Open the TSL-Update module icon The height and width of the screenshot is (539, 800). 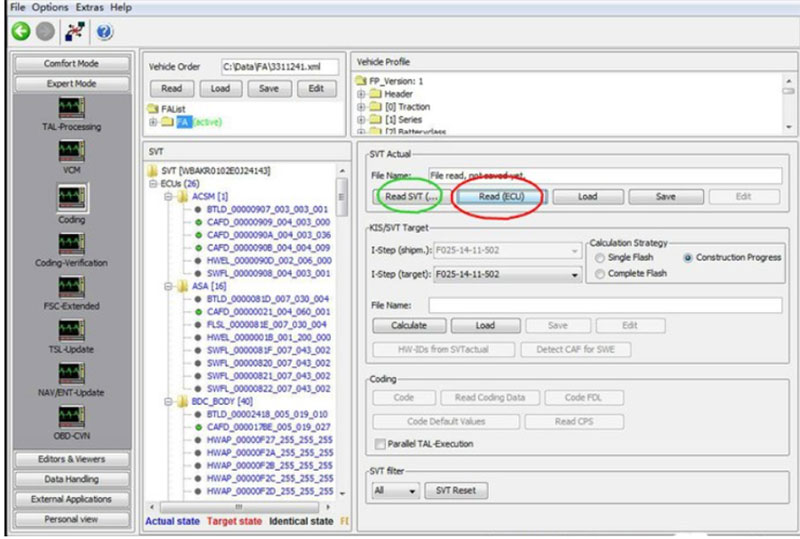coord(71,330)
